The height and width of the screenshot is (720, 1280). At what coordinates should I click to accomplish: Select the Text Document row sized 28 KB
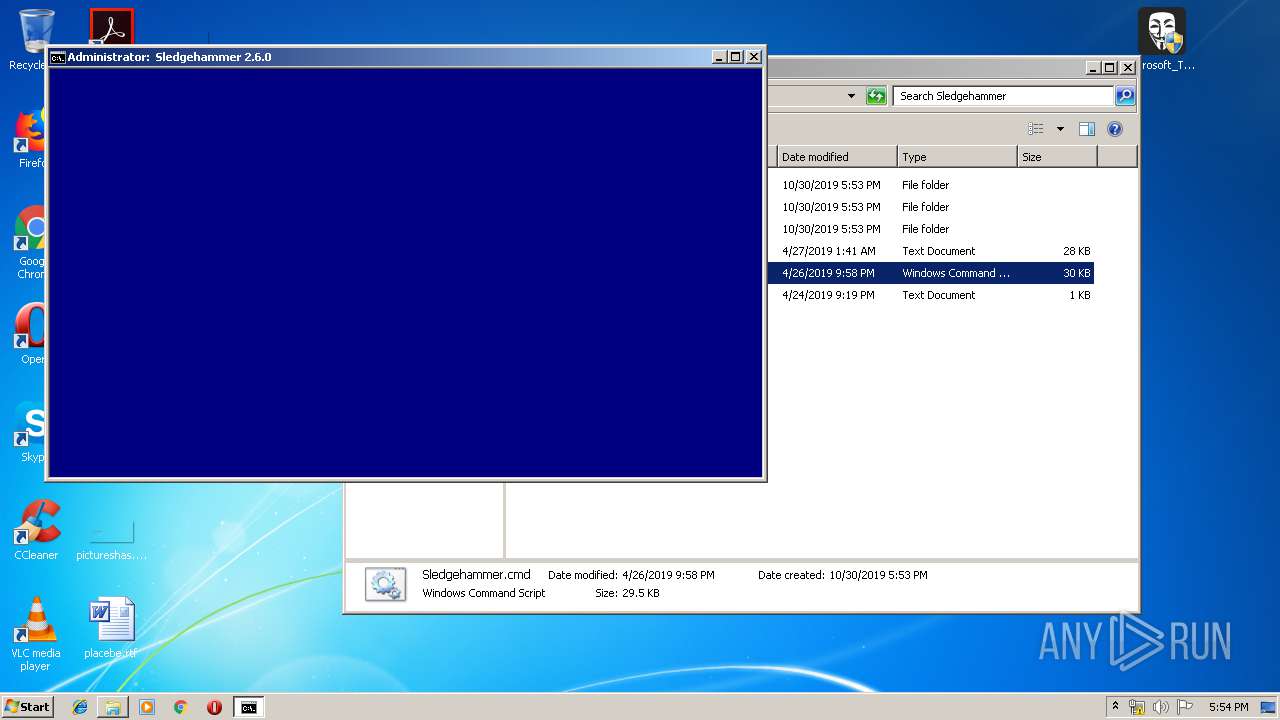pyautogui.click(x=931, y=251)
